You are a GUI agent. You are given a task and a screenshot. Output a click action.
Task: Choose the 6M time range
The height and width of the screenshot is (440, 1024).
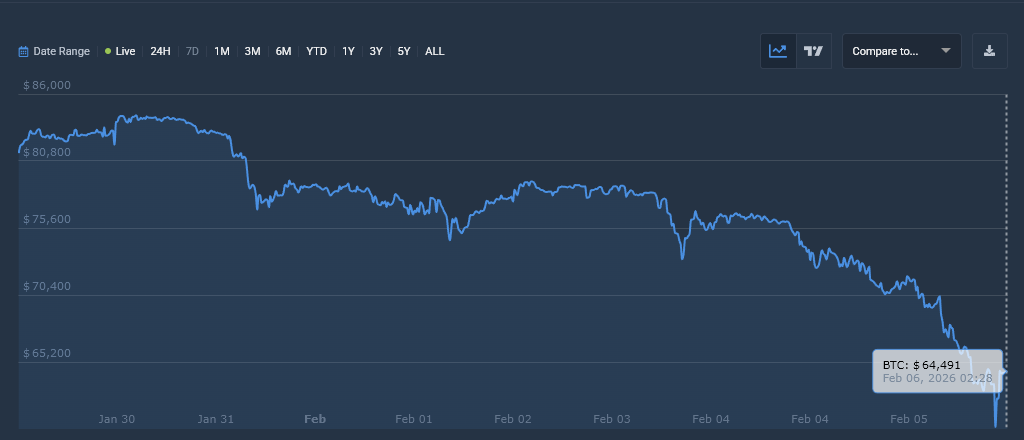pos(283,51)
